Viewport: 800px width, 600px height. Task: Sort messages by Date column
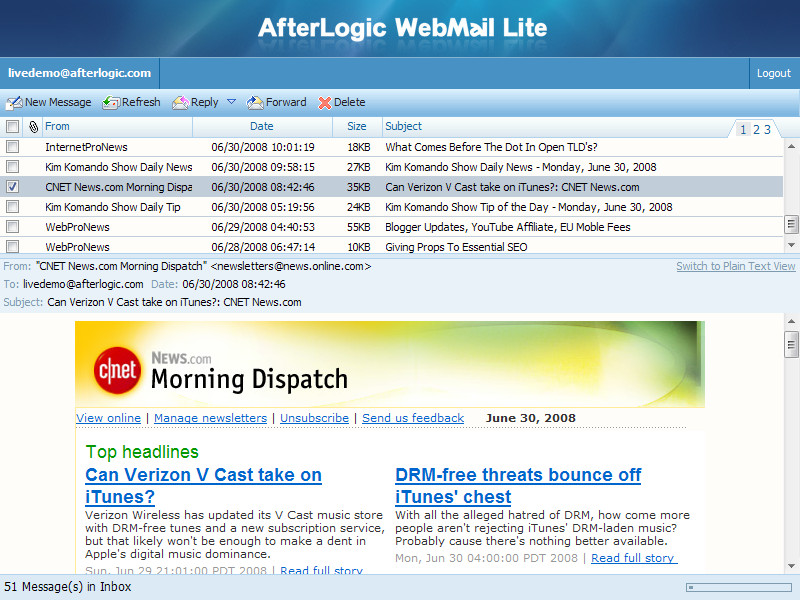click(262, 126)
